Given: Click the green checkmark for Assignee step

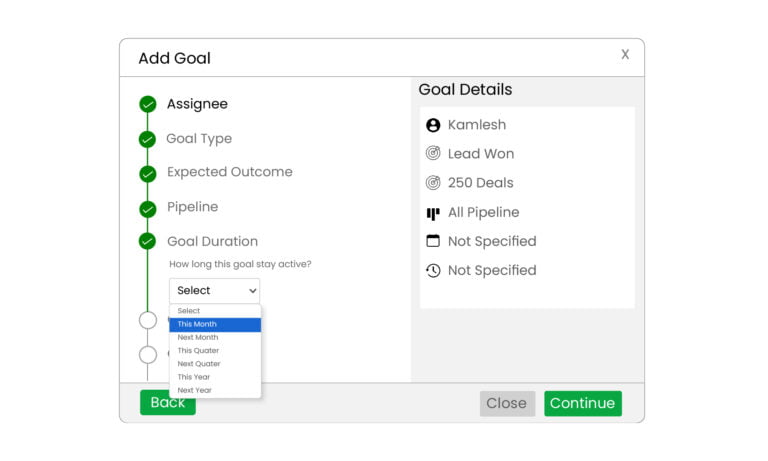Looking at the screenshot, I should coord(148,104).
